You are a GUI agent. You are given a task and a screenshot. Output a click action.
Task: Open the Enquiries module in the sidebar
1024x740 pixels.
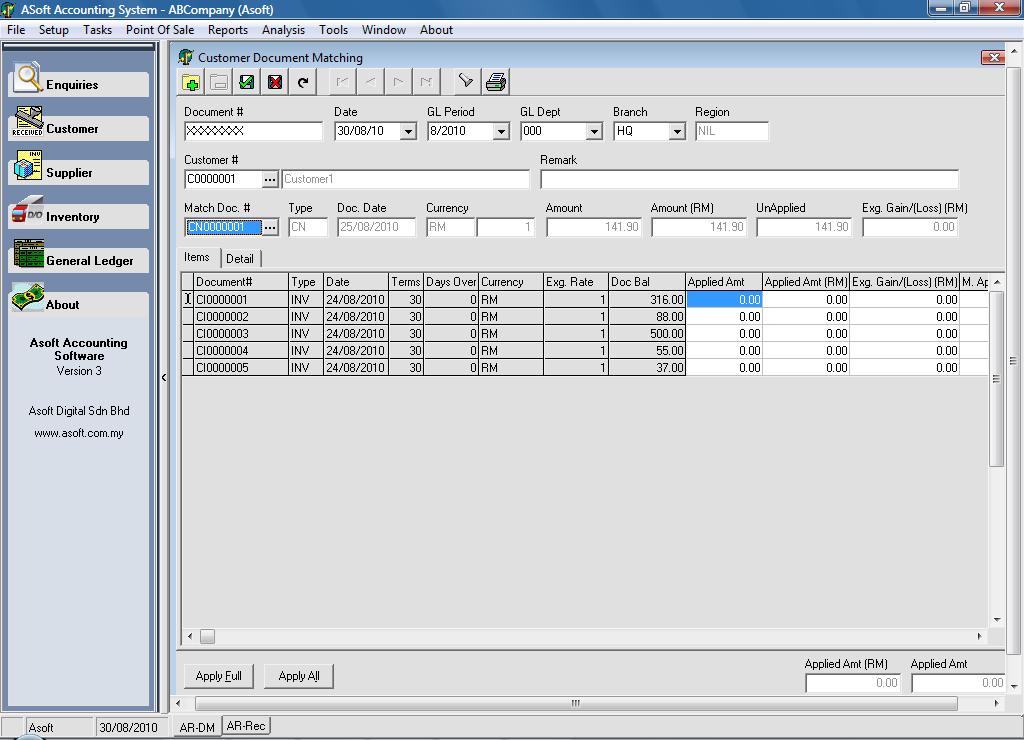click(78, 84)
